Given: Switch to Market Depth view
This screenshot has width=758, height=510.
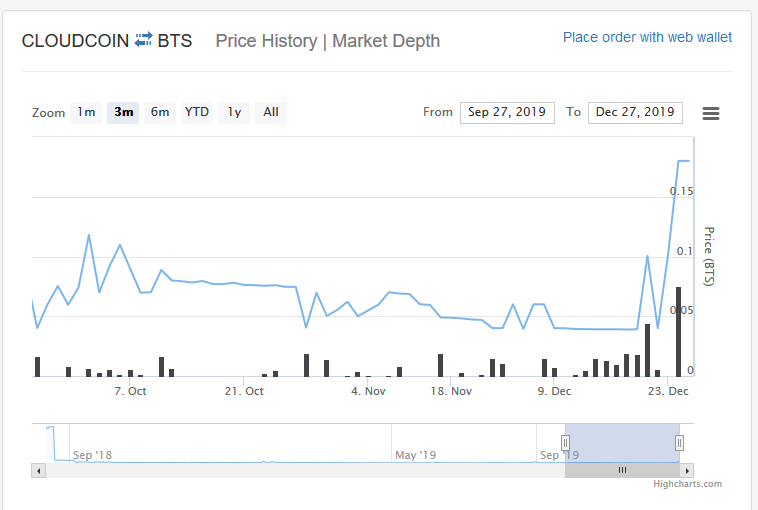Looking at the screenshot, I should pyautogui.click(x=386, y=41).
